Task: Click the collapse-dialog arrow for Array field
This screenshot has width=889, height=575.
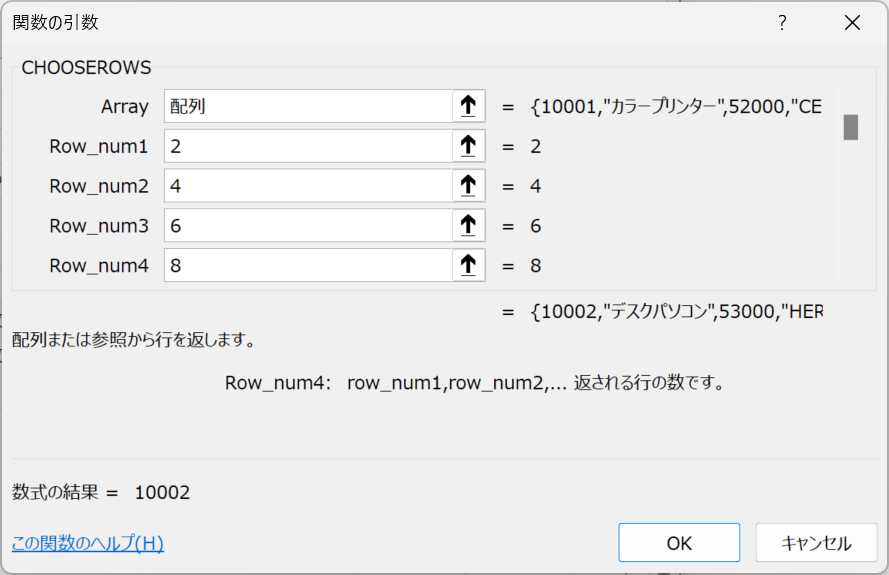Action: pos(468,106)
